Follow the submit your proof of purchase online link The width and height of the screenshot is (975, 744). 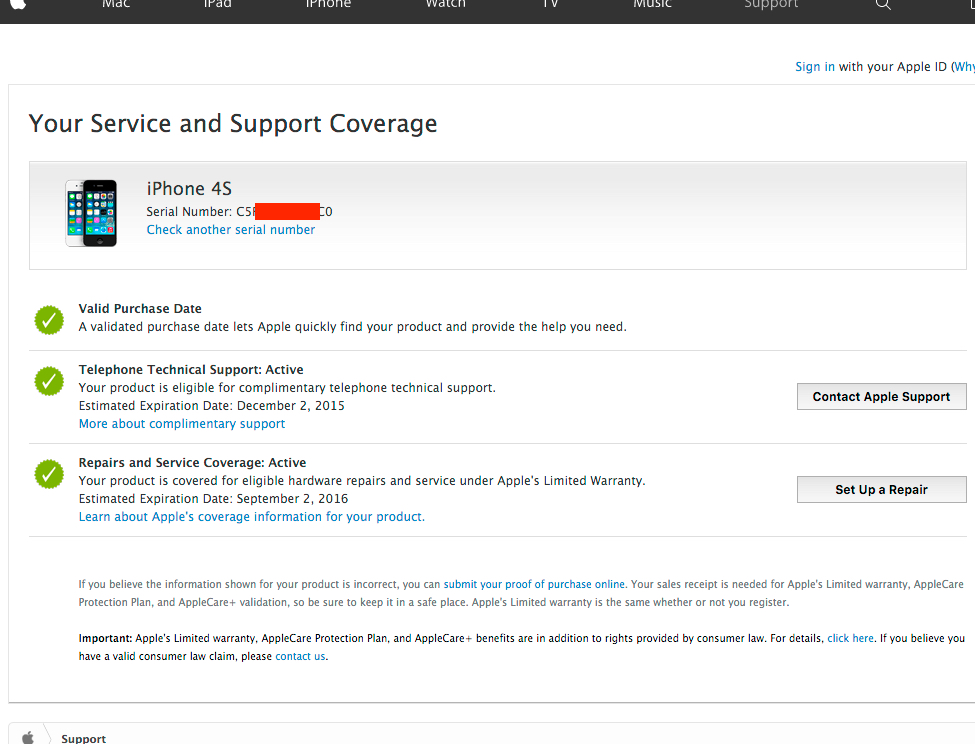point(534,584)
